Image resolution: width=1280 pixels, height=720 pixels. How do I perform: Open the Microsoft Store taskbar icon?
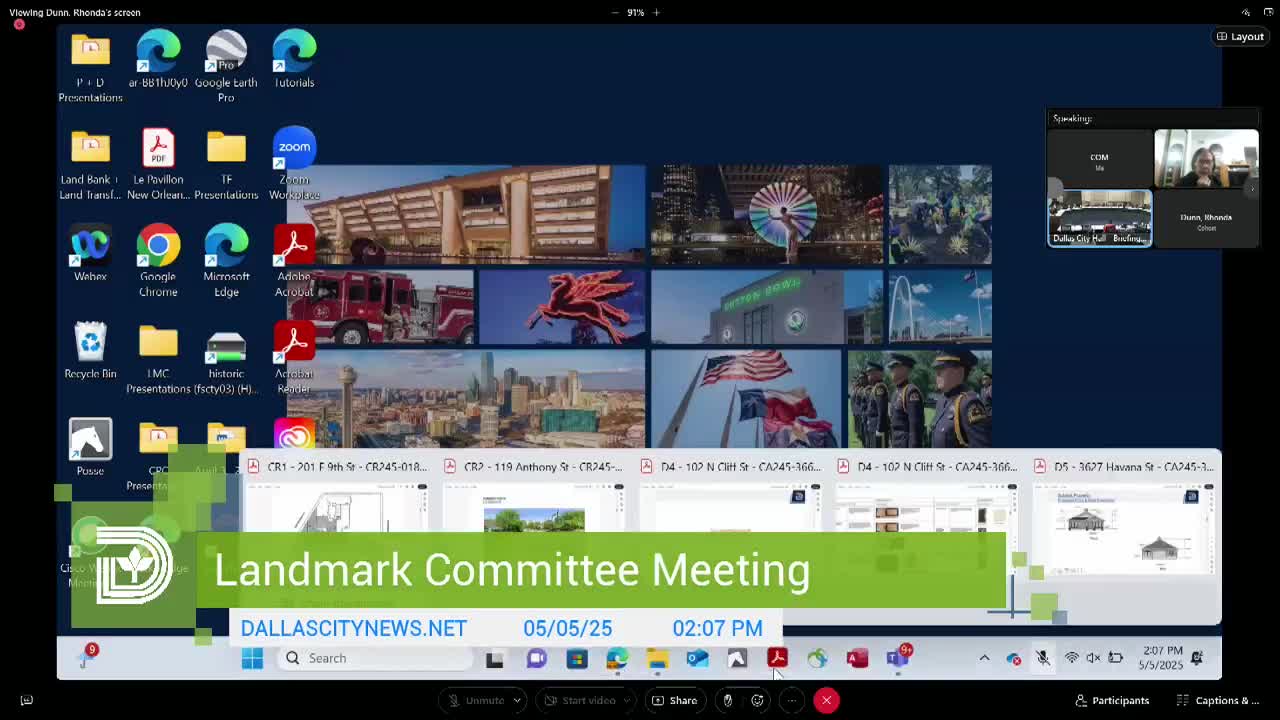coord(577,658)
